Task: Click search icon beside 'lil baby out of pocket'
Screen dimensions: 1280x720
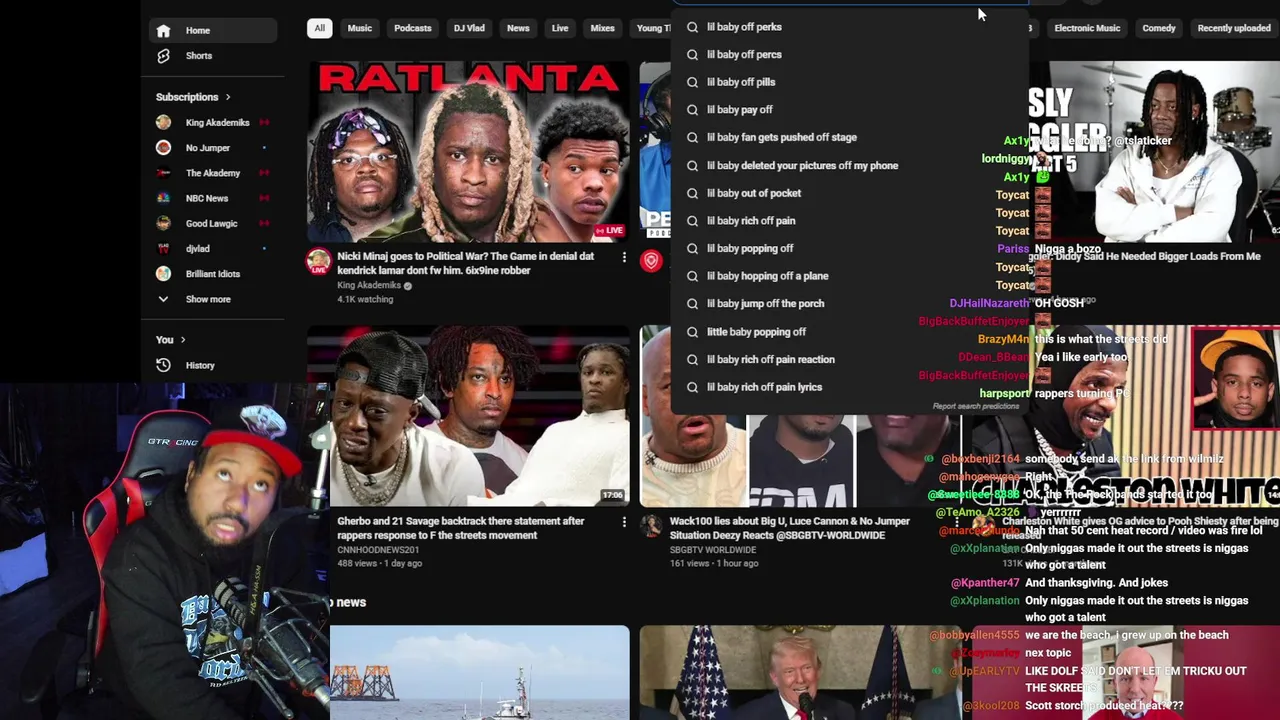Action: (692, 193)
